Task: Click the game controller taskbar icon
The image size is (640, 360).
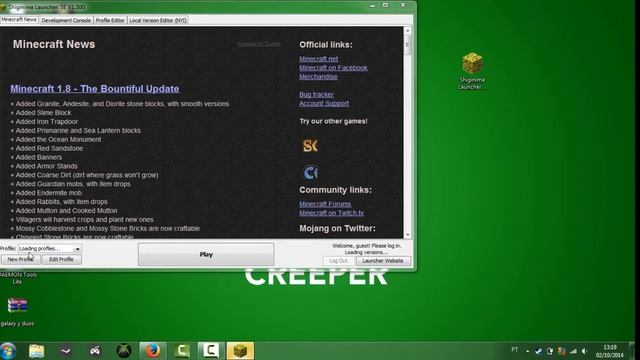Action: pyautogui.click(x=95, y=351)
